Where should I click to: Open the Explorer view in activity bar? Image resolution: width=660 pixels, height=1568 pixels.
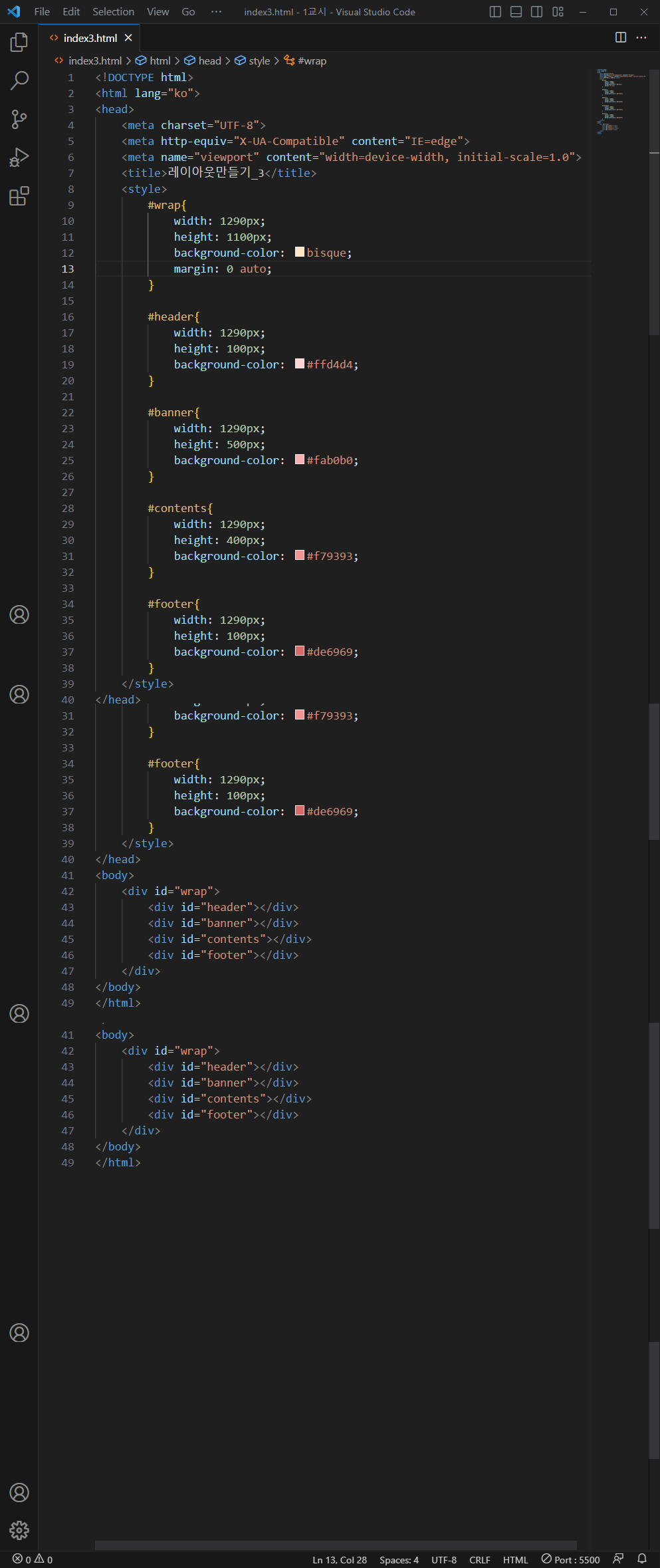[19, 43]
